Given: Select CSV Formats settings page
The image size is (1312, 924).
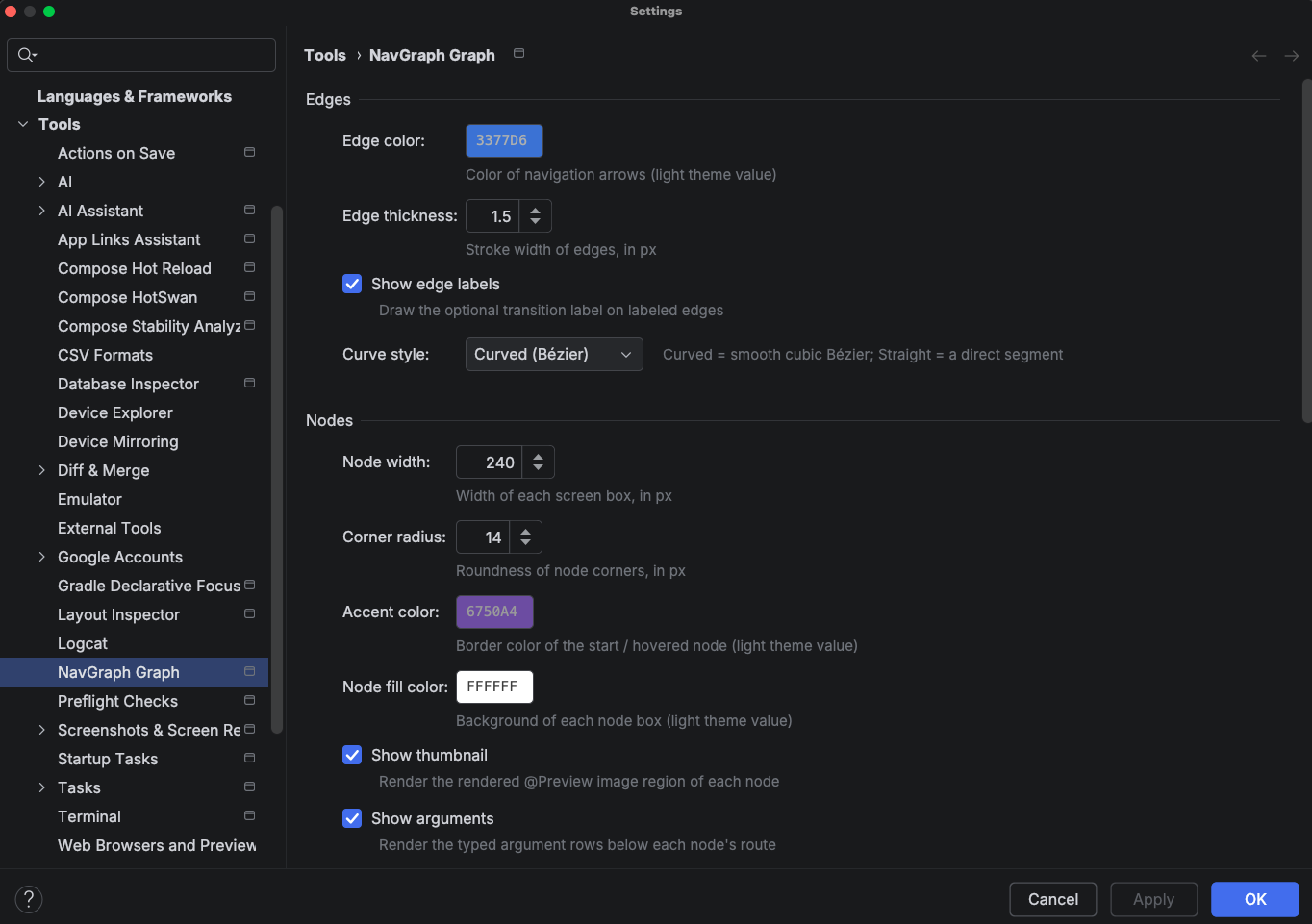Looking at the screenshot, I should (105, 355).
